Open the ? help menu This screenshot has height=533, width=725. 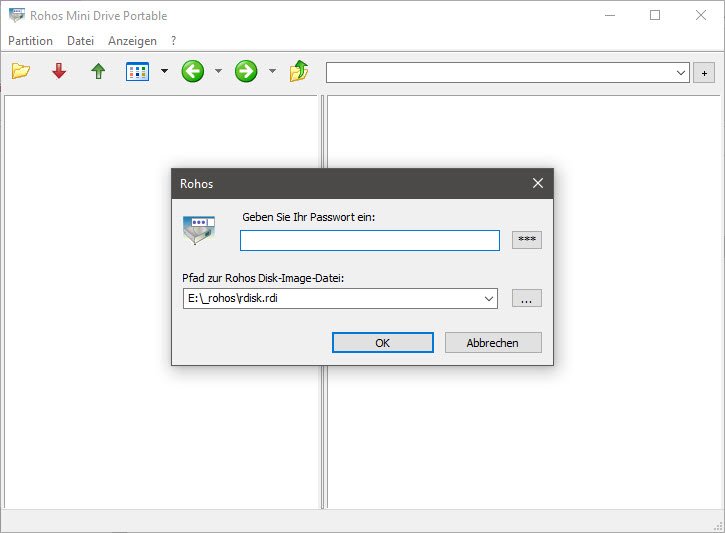[173, 41]
